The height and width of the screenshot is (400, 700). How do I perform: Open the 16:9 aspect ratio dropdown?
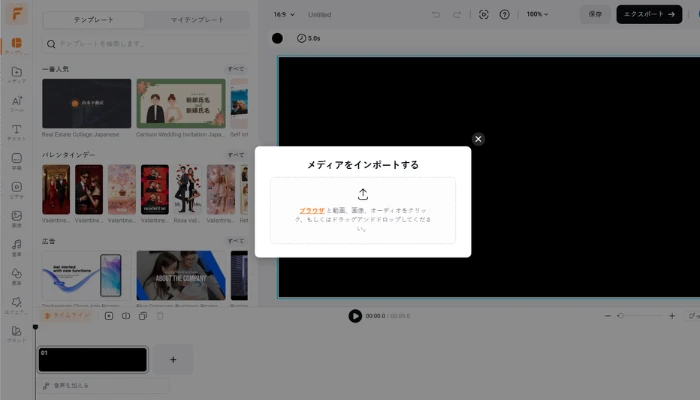click(x=284, y=15)
